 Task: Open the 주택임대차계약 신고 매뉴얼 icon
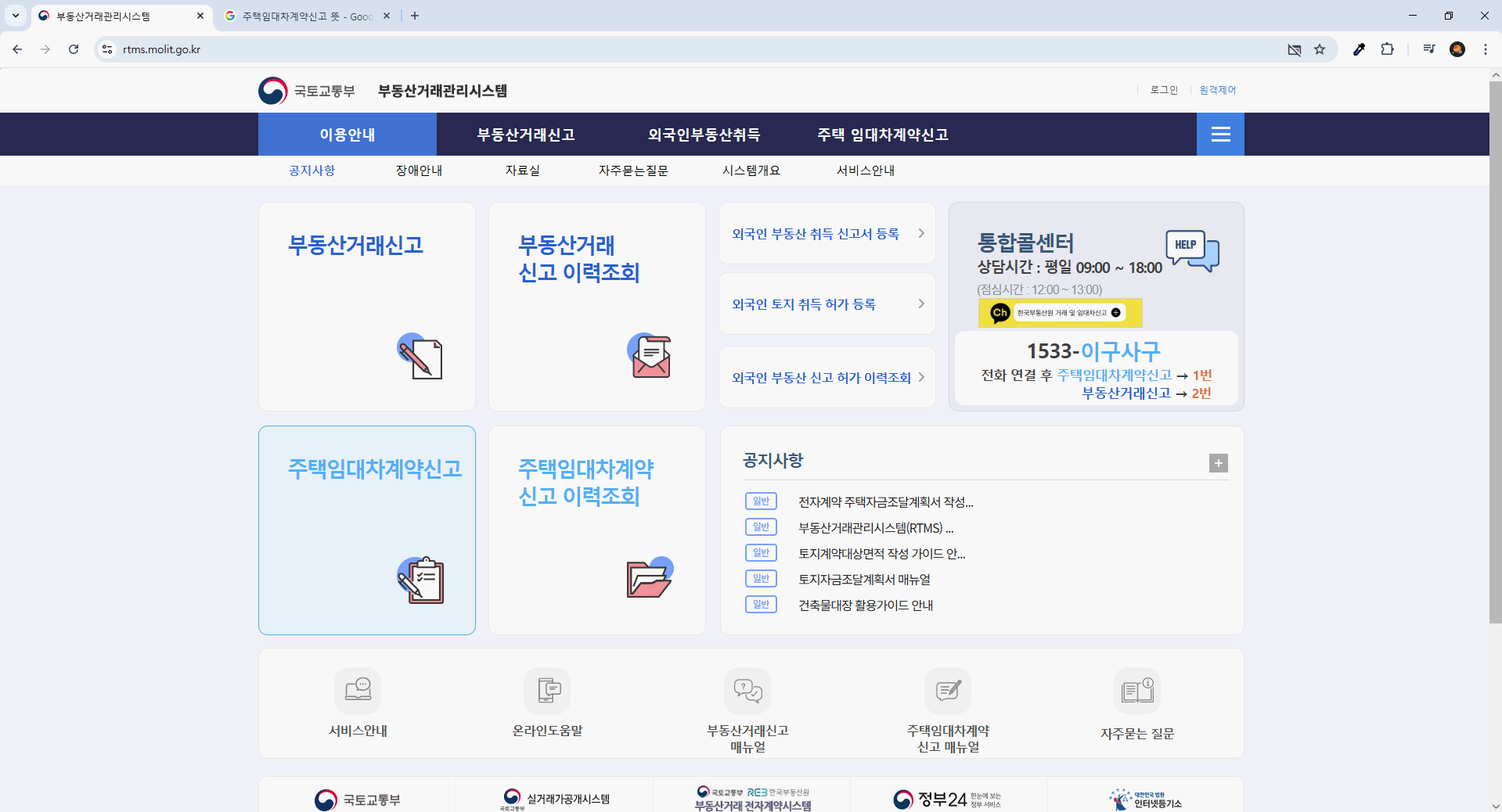pyautogui.click(x=948, y=692)
